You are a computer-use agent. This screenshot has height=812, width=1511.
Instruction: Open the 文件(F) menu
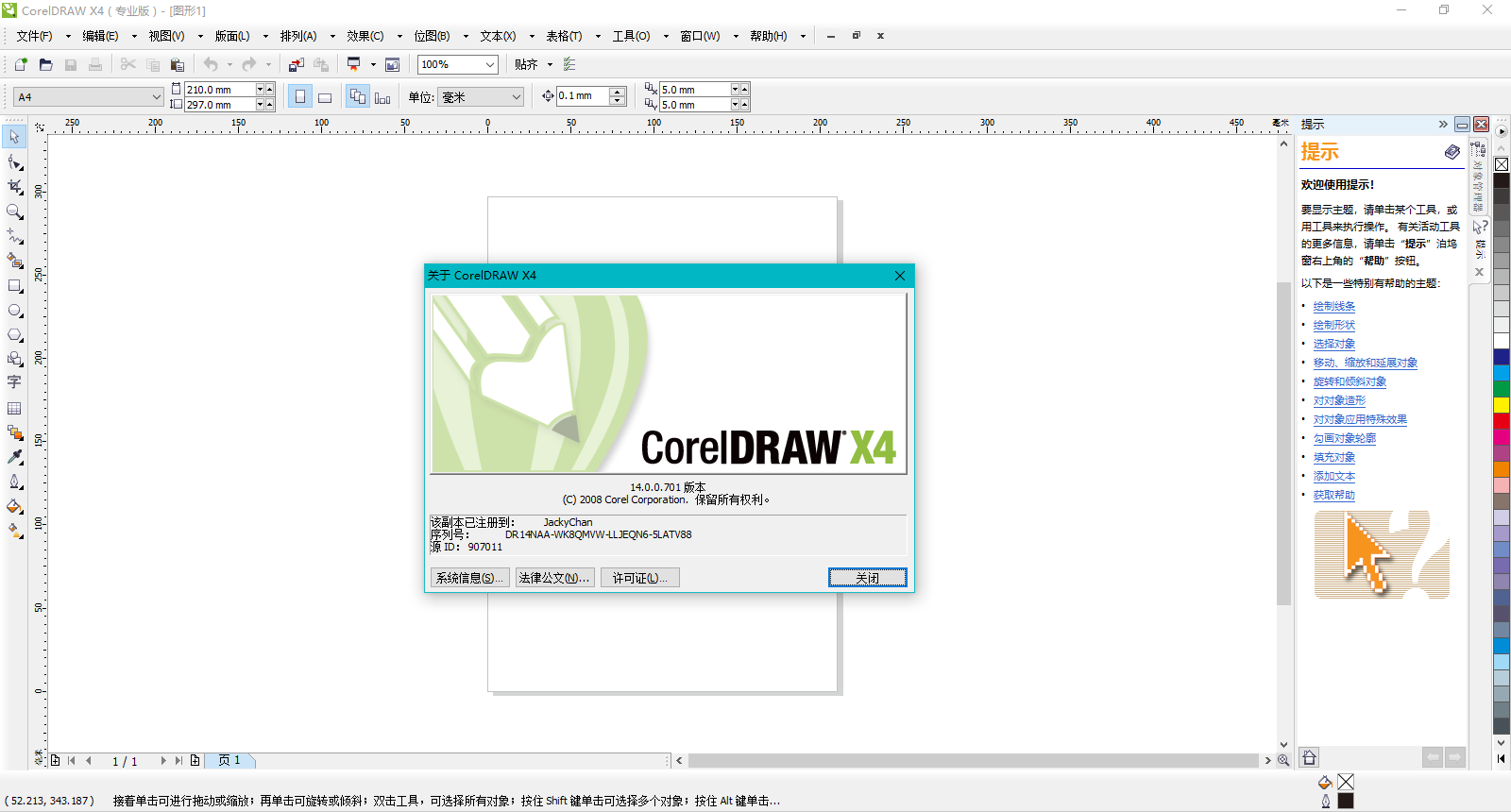coord(34,36)
